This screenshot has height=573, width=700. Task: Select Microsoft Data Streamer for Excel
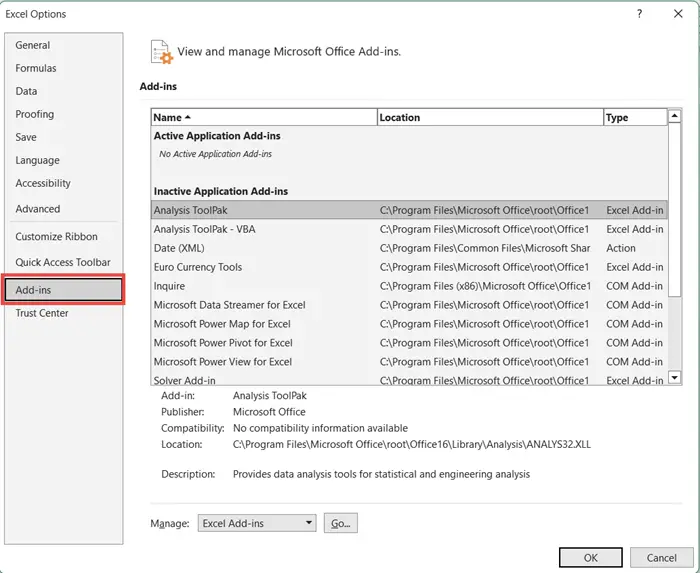[409, 305]
